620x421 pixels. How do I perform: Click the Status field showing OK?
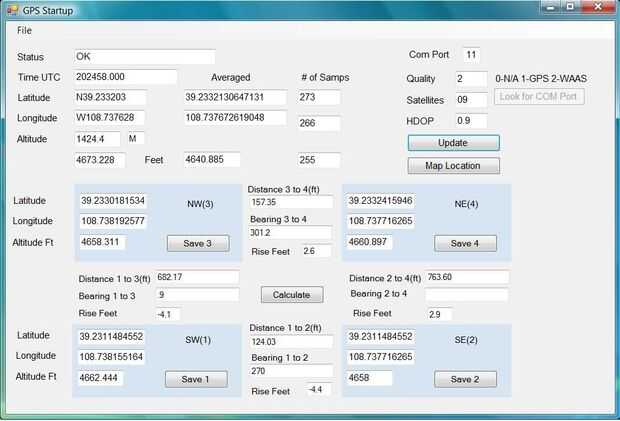click(144, 57)
